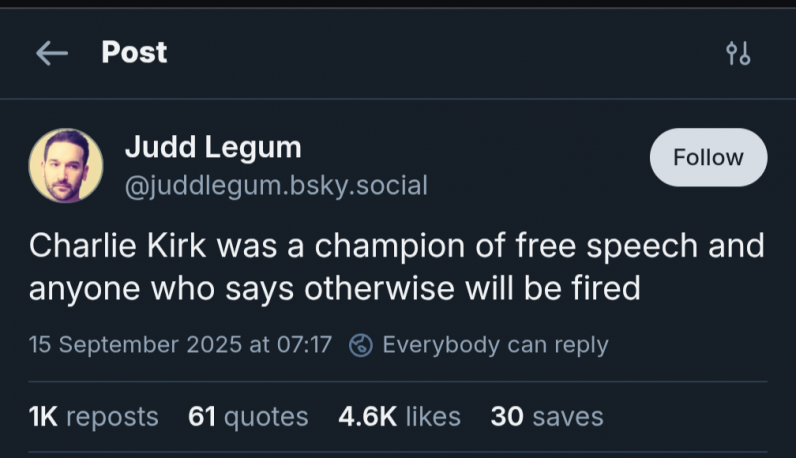The width and height of the screenshot is (796, 458).
Task: Click the words Charlie Kirk in post
Action: [118, 246]
